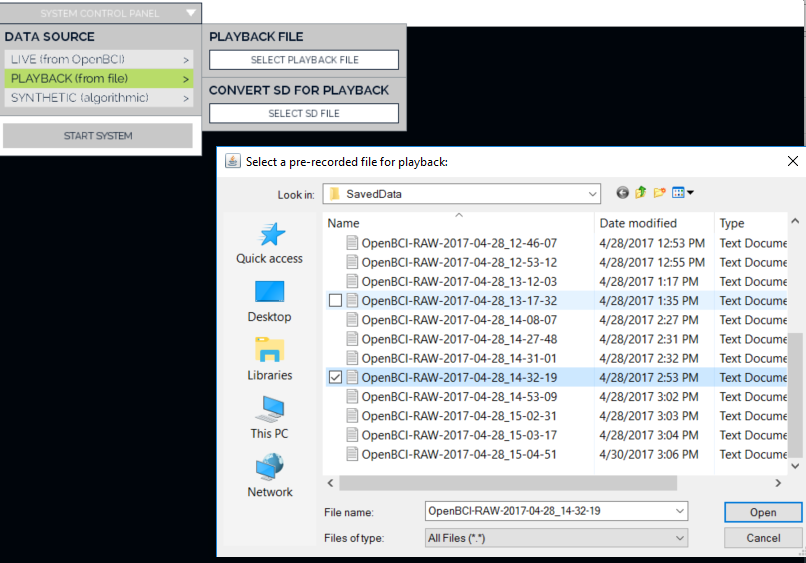Open Network location

[269, 475]
